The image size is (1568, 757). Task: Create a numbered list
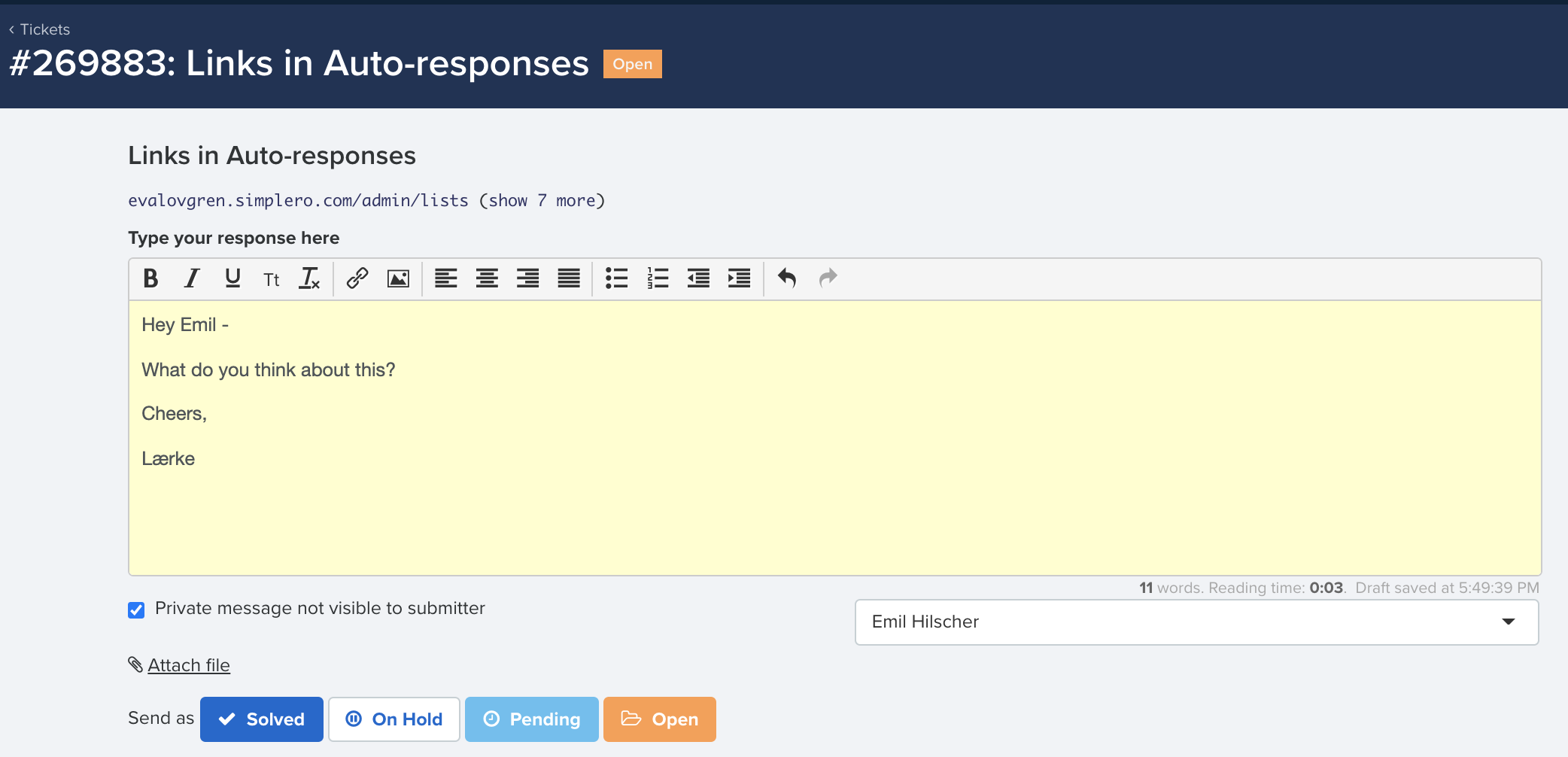tap(658, 278)
